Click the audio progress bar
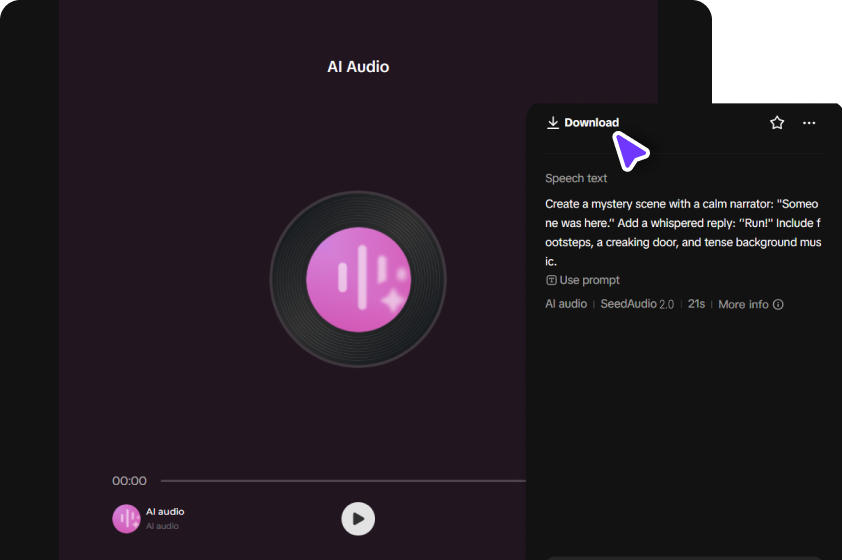Image resolution: width=842 pixels, height=560 pixels. 343,481
